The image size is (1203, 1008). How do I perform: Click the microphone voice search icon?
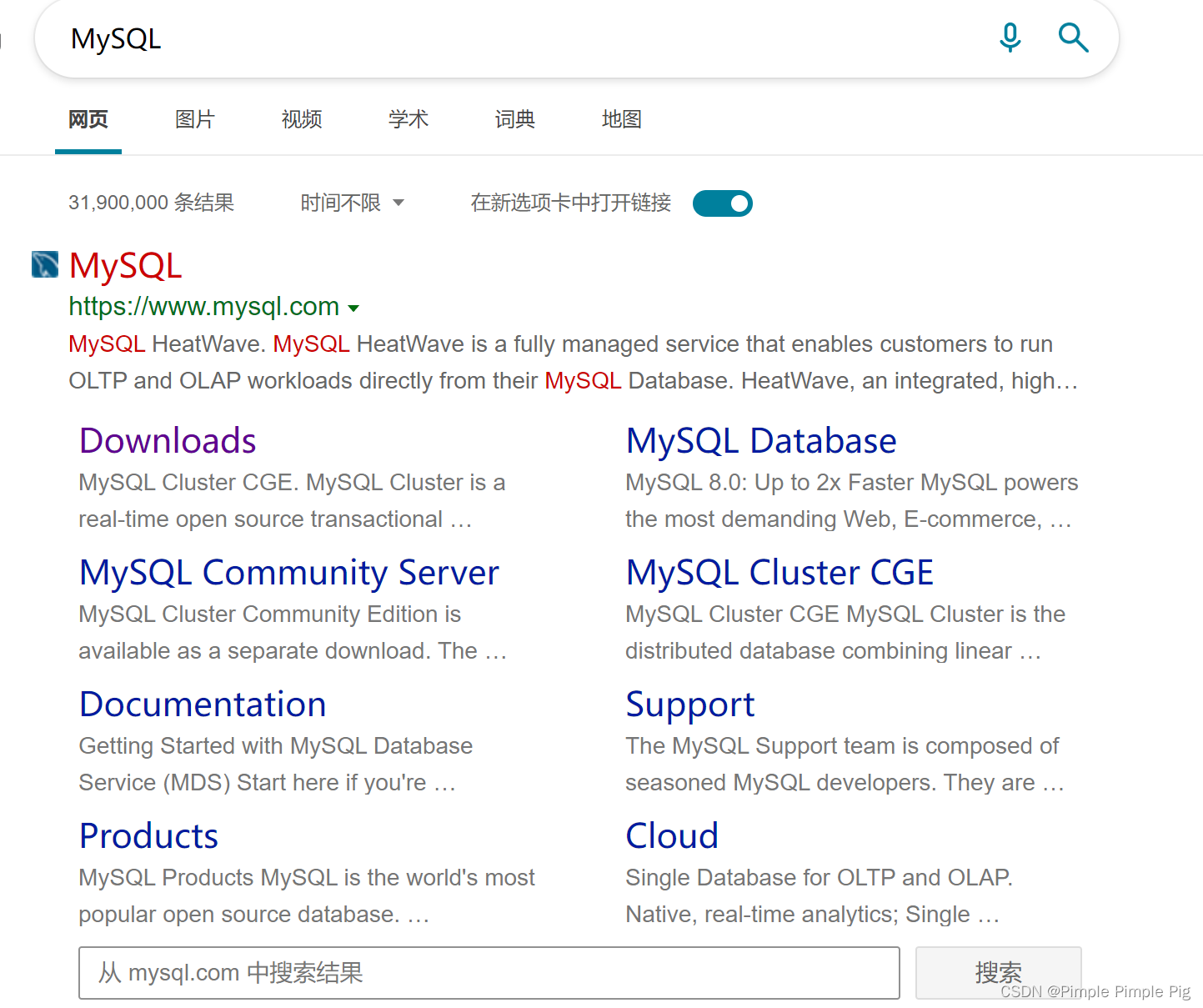(x=1010, y=38)
